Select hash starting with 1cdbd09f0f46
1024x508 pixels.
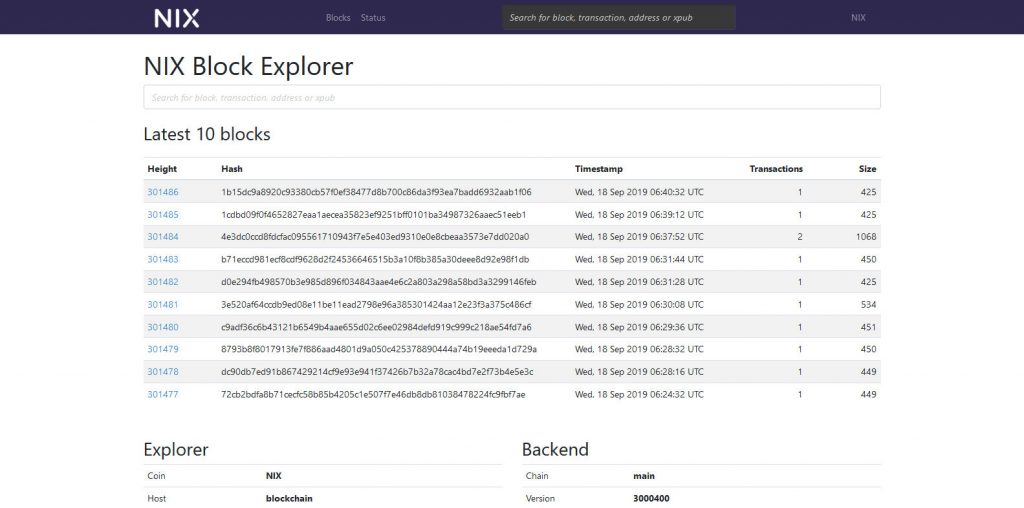click(x=374, y=215)
